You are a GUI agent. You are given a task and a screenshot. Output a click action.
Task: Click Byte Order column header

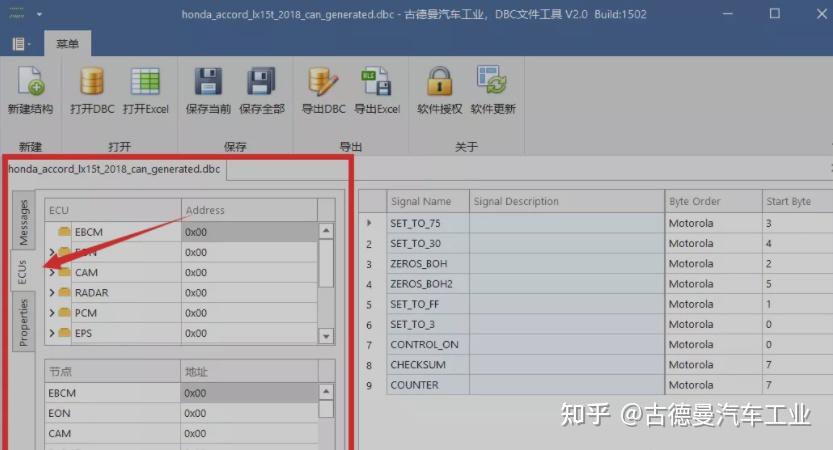tap(713, 201)
